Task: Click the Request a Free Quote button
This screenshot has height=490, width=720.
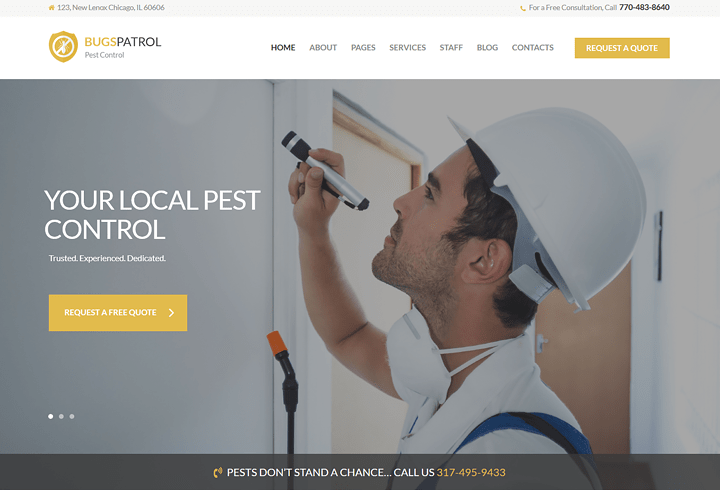Action: pyautogui.click(x=118, y=313)
